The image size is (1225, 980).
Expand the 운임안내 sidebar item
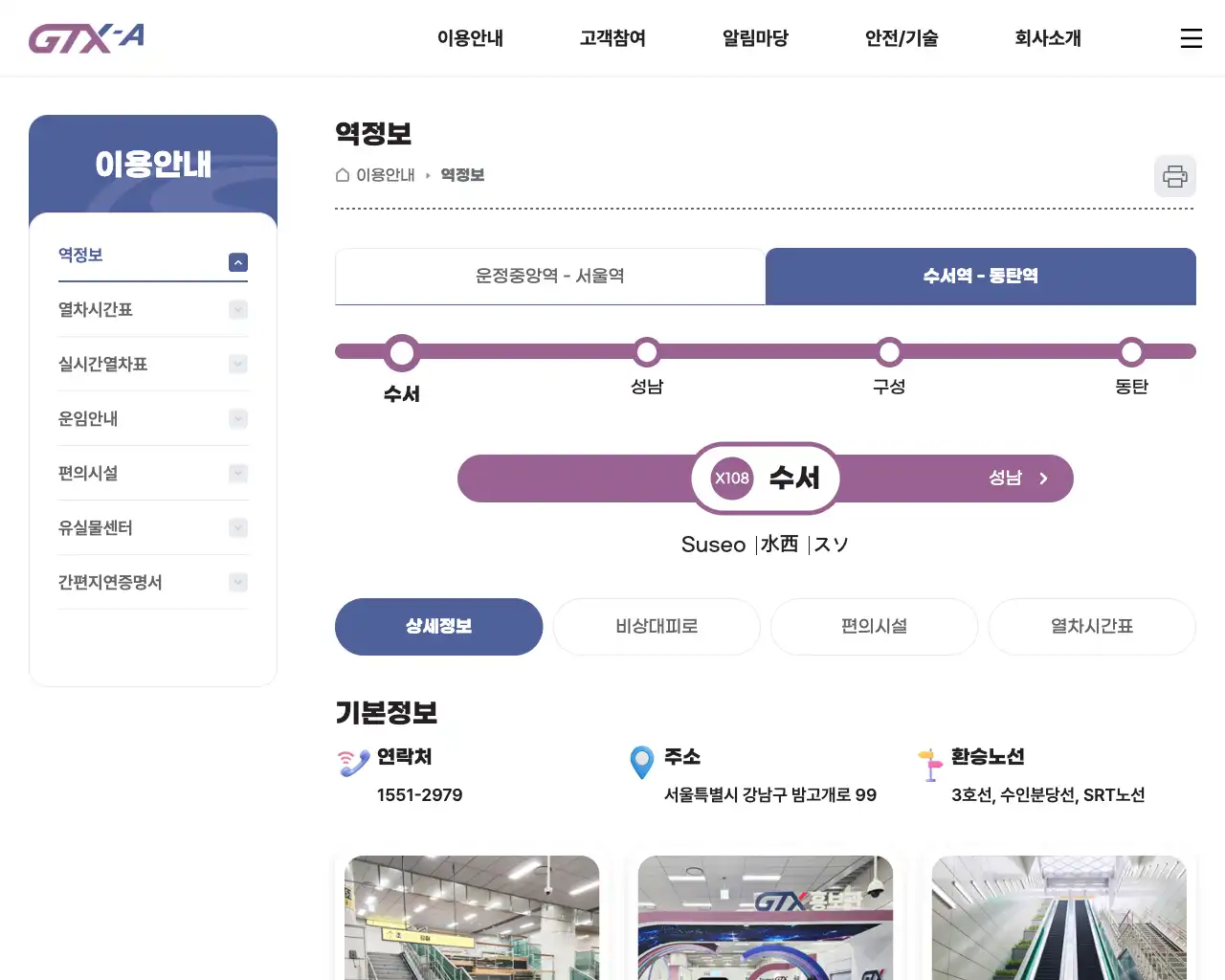point(236,418)
